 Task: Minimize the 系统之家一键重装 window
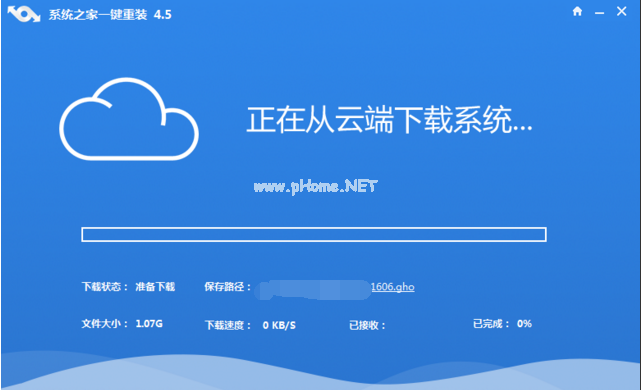pos(599,13)
